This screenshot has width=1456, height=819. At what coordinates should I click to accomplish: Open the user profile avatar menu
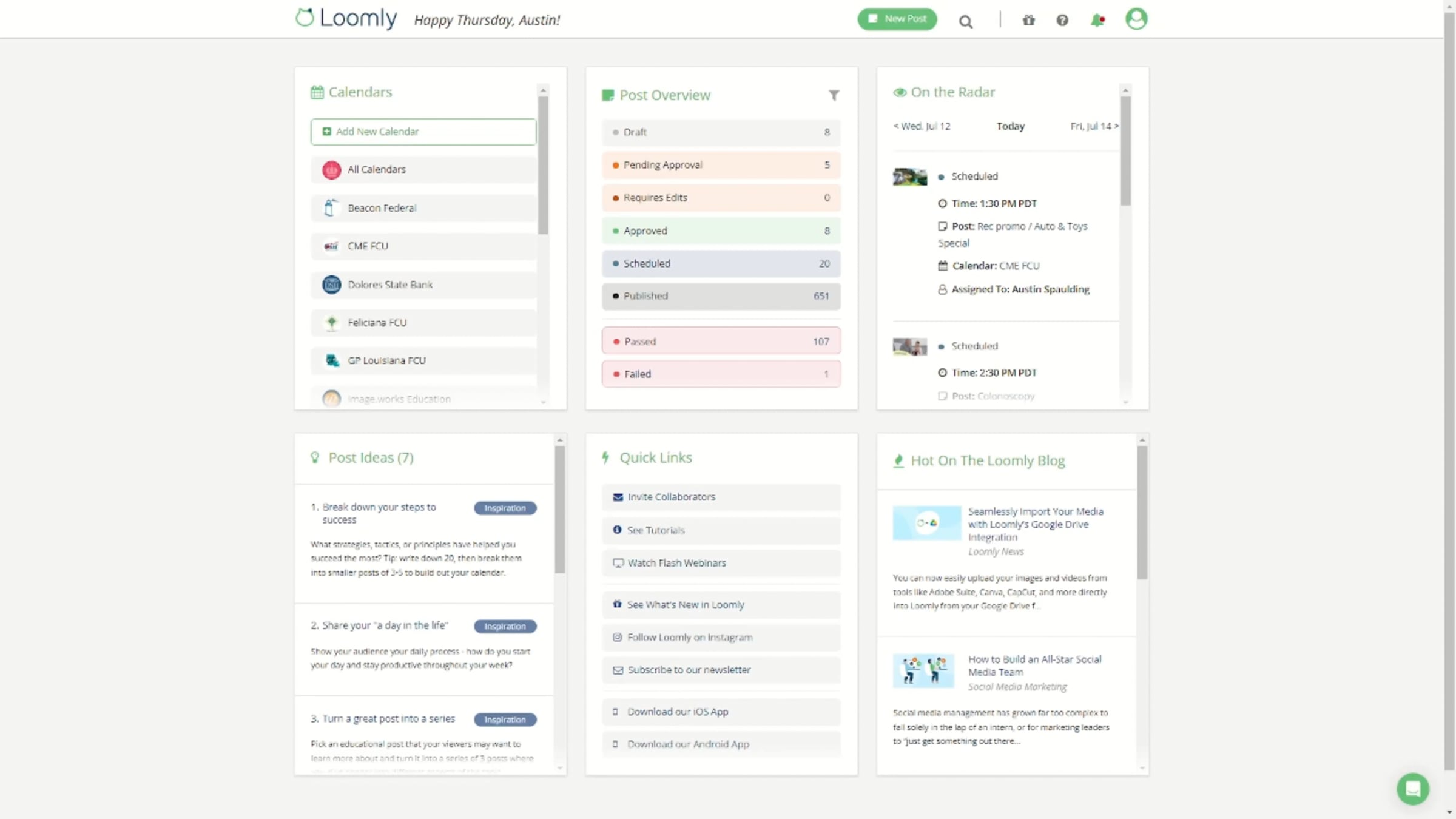pos(1136,19)
